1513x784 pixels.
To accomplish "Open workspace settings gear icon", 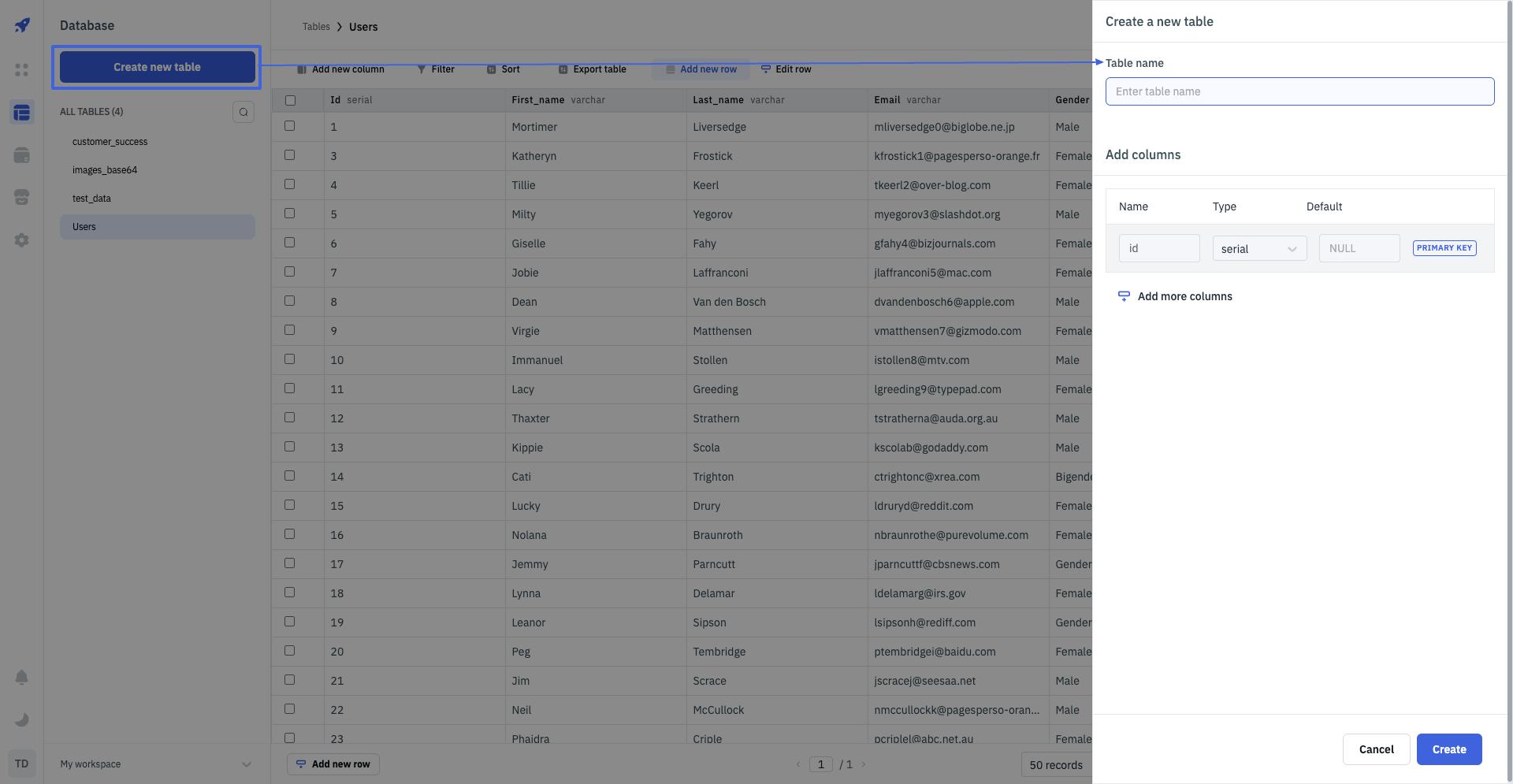I will (22, 240).
